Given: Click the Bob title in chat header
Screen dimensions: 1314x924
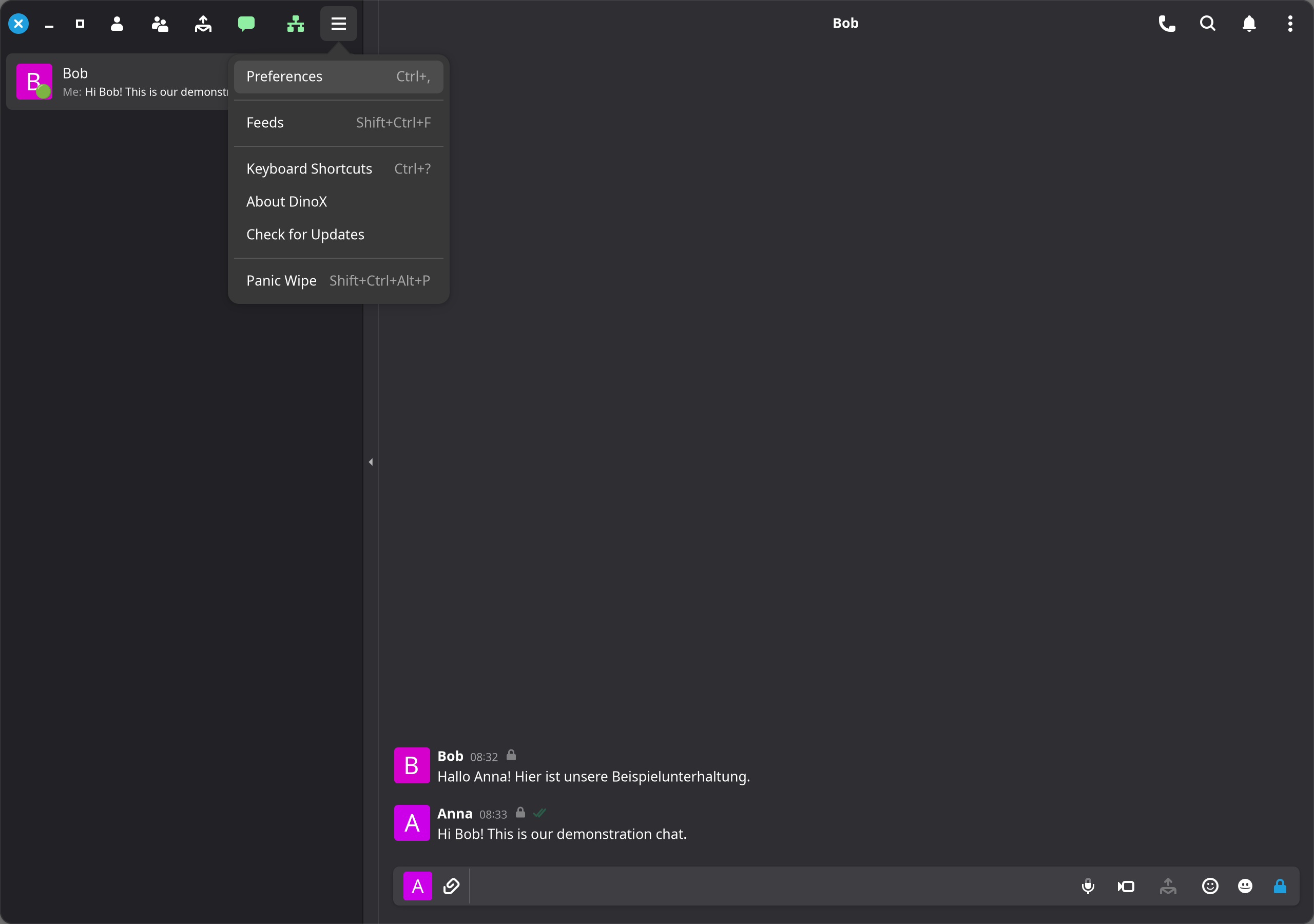Looking at the screenshot, I should [845, 24].
